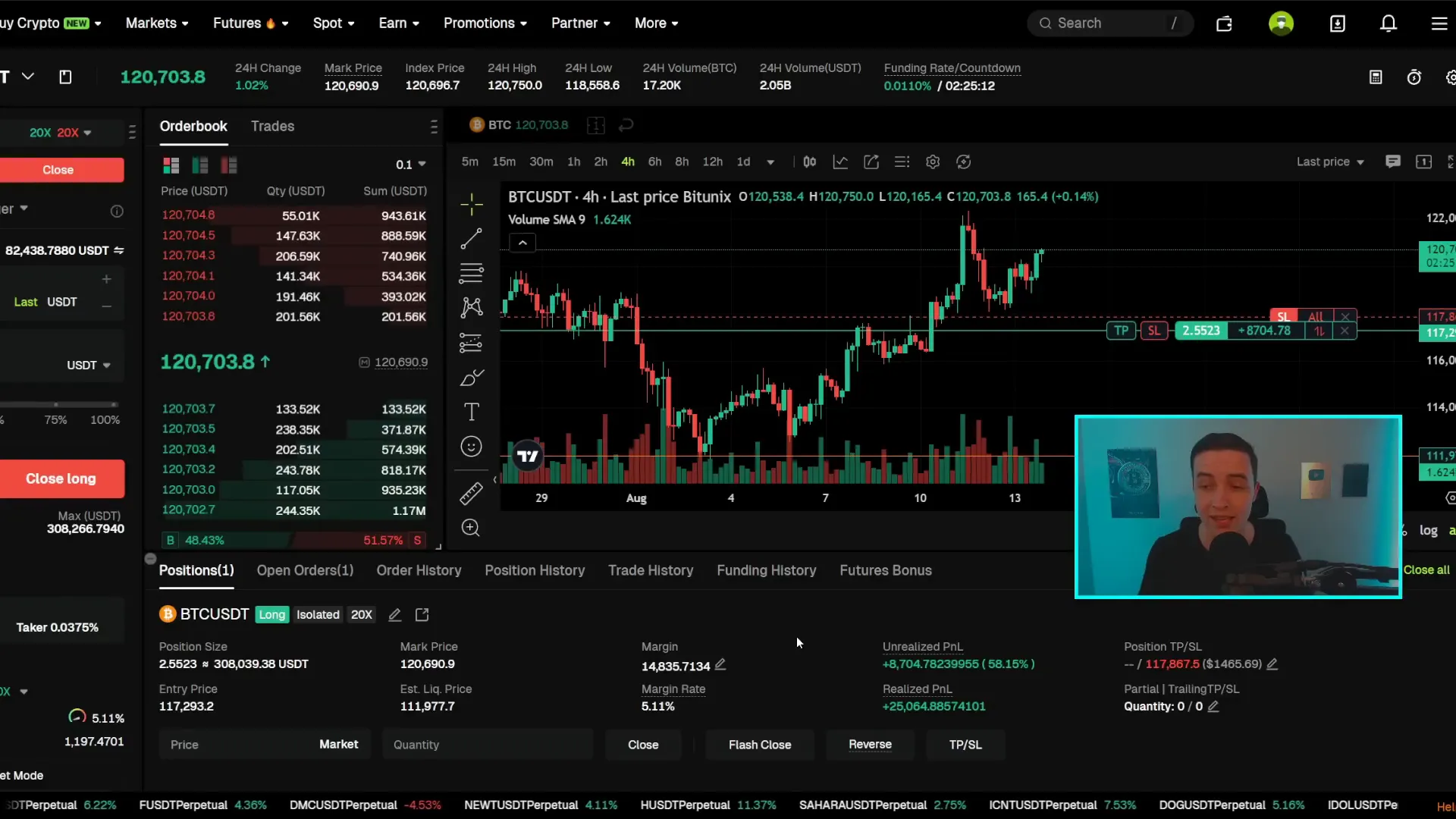Select the brush drawing tool
This screenshot has height=819, width=1456.
(471, 378)
